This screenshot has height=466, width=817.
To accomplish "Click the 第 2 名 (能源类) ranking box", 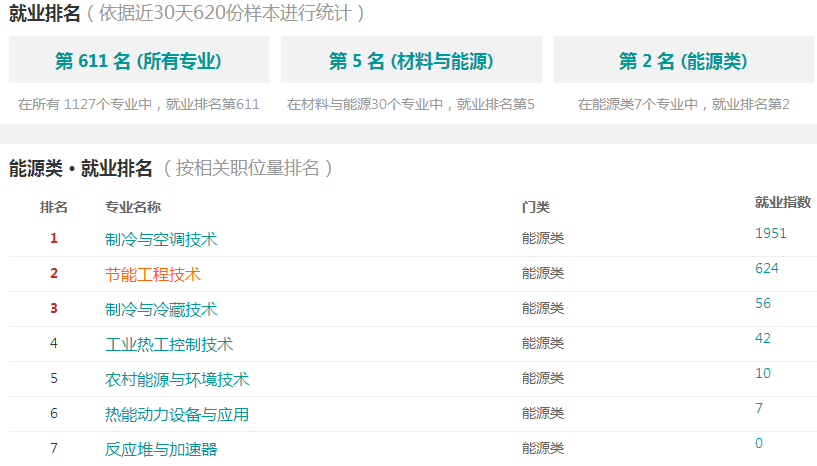I will coord(684,59).
